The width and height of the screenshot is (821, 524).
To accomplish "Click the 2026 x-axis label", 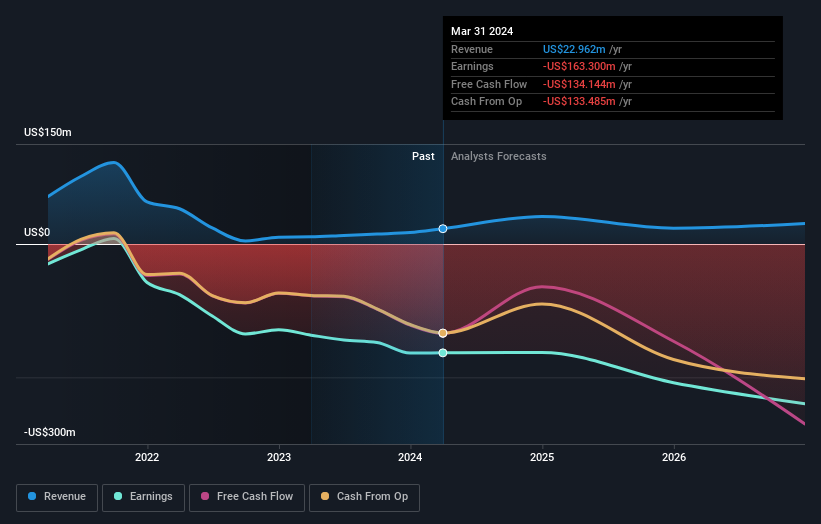I will click(x=674, y=457).
